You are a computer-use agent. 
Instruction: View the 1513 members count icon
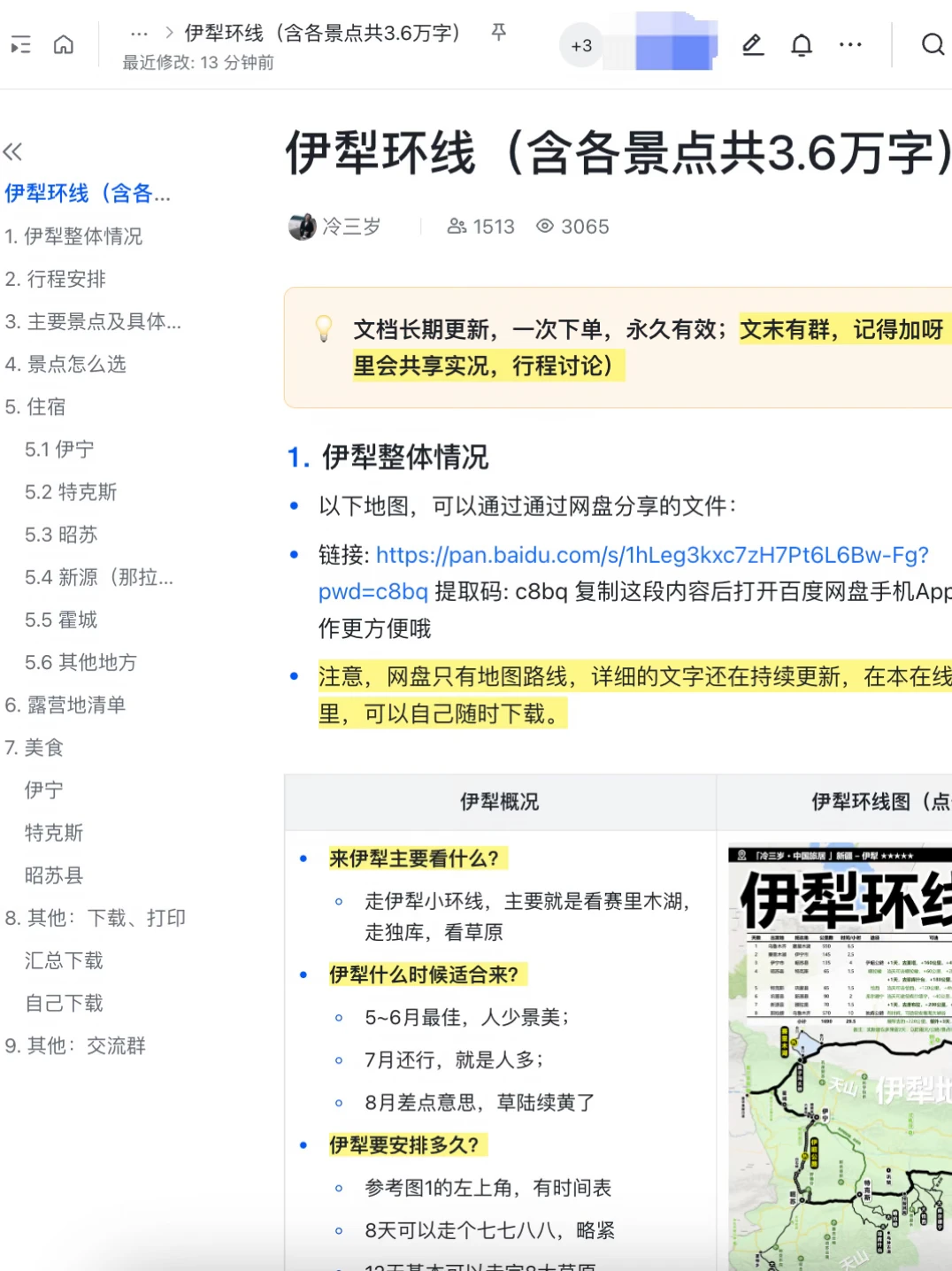pos(457,227)
